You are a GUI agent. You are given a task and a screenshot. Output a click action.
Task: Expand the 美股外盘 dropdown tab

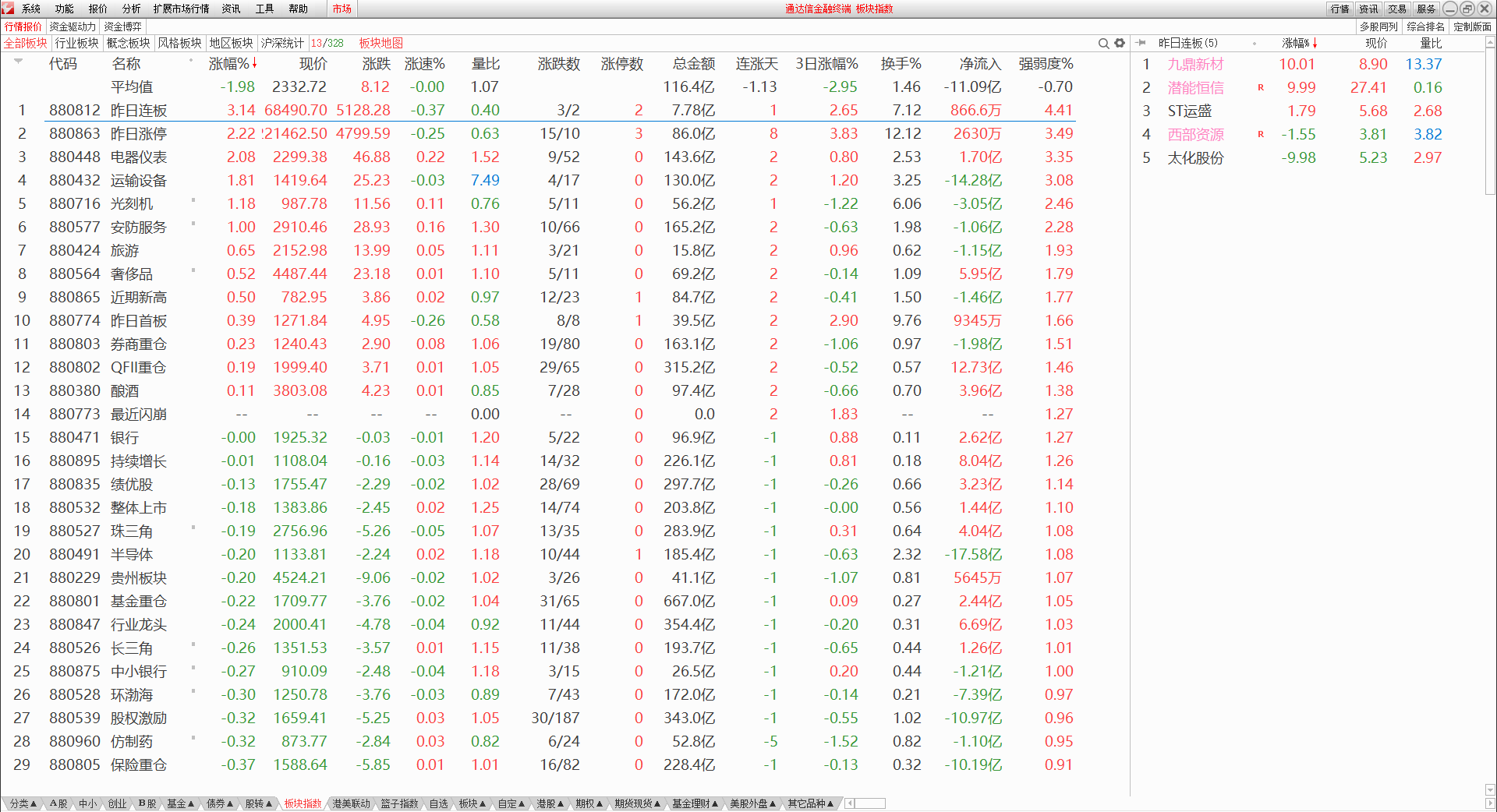click(x=753, y=803)
